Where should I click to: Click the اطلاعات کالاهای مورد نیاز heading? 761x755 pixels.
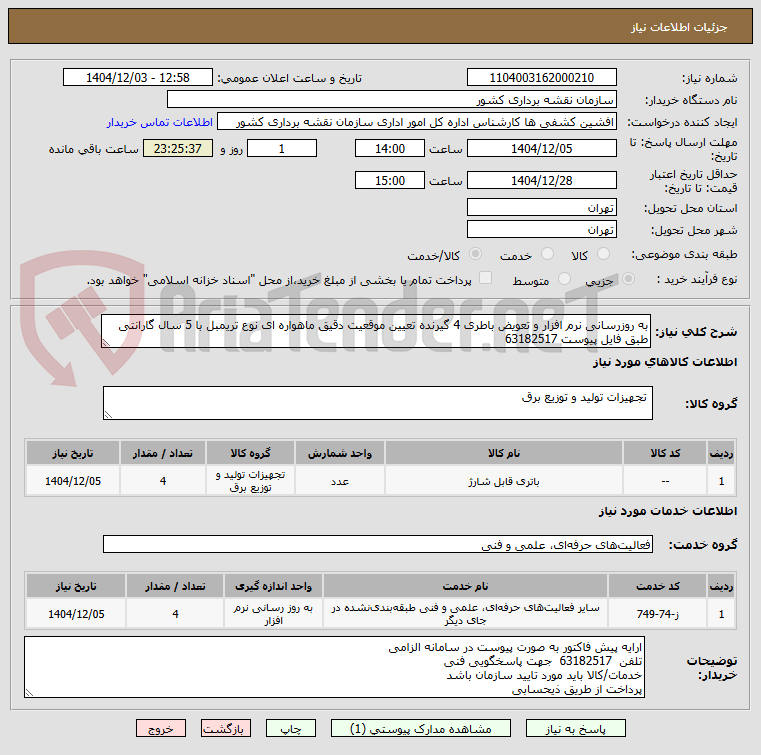(x=665, y=362)
